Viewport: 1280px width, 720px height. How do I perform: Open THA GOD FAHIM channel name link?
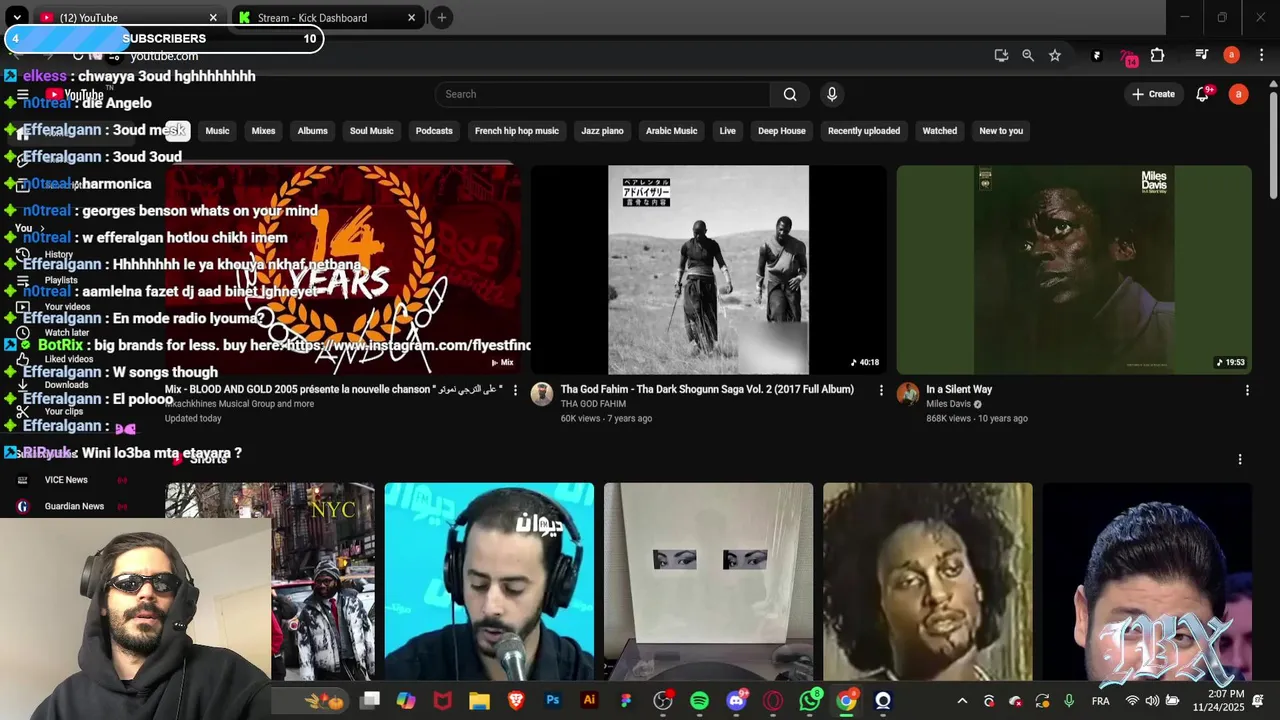(593, 404)
